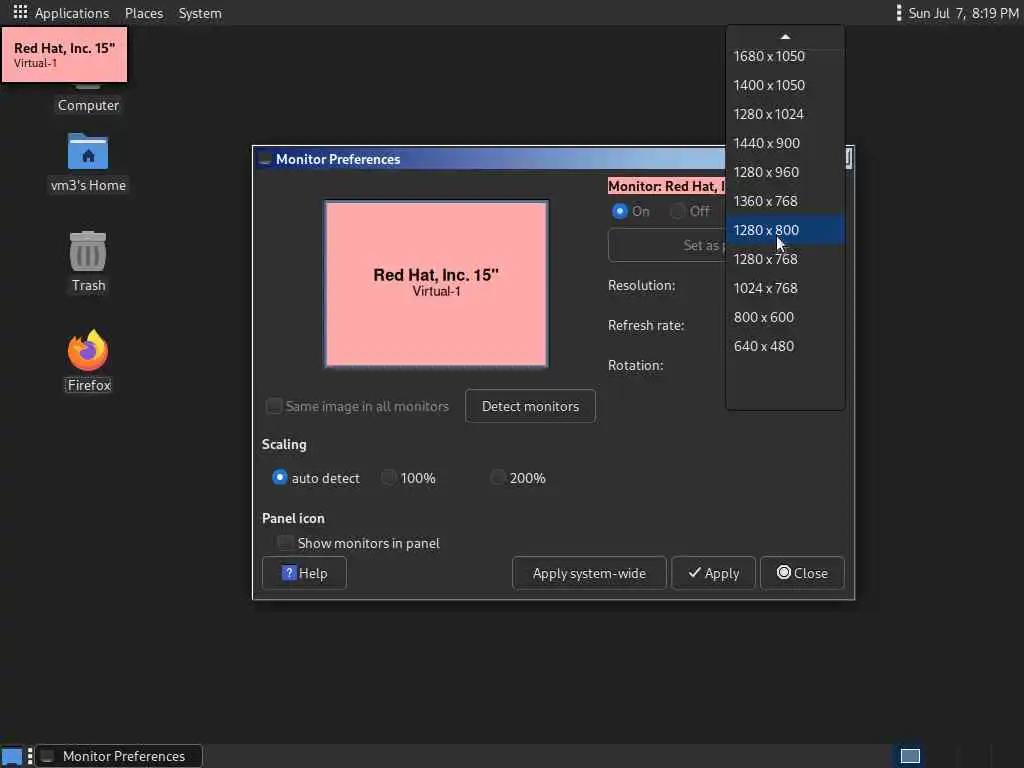The width and height of the screenshot is (1024, 768).
Task: Select the highlighted 1280 x 800 entry
Action: (x=785, y=230)
